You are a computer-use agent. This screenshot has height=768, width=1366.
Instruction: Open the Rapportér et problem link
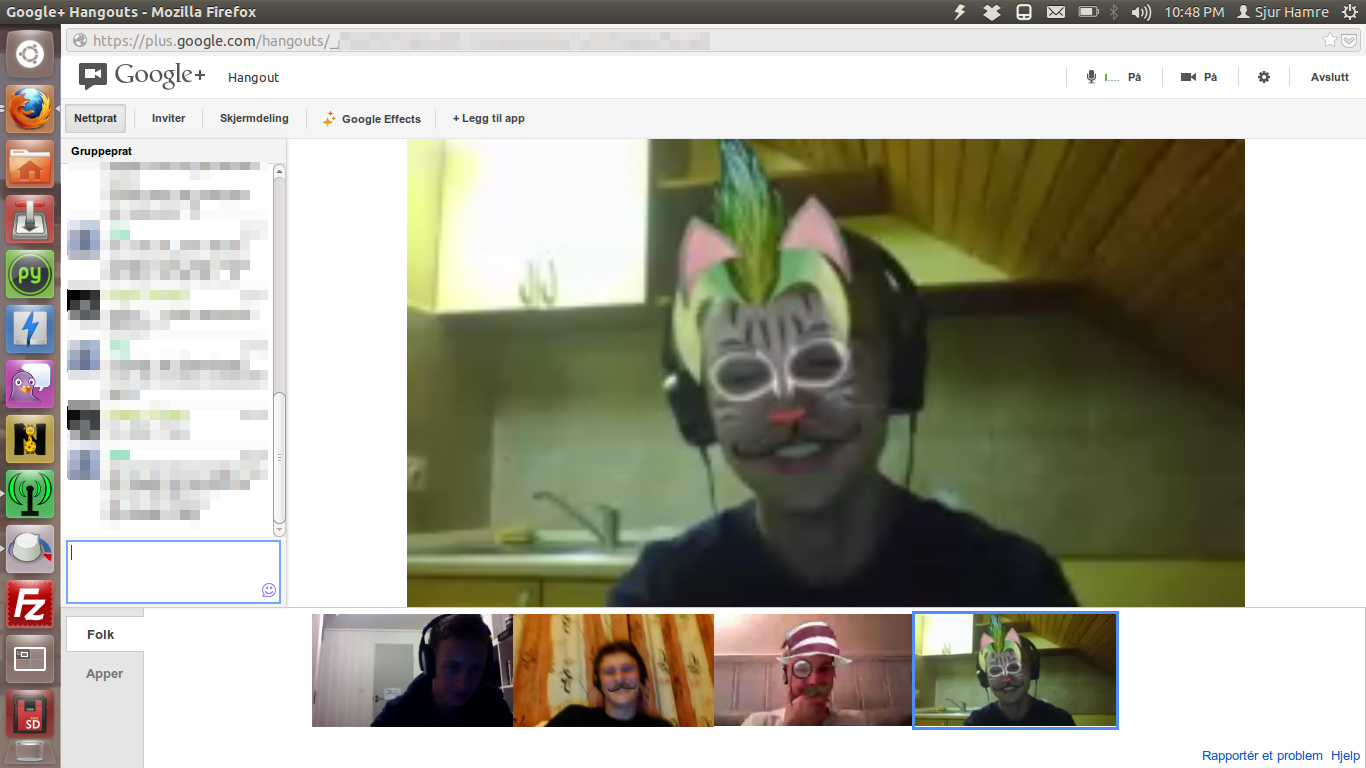click(x=1262, y=756)
